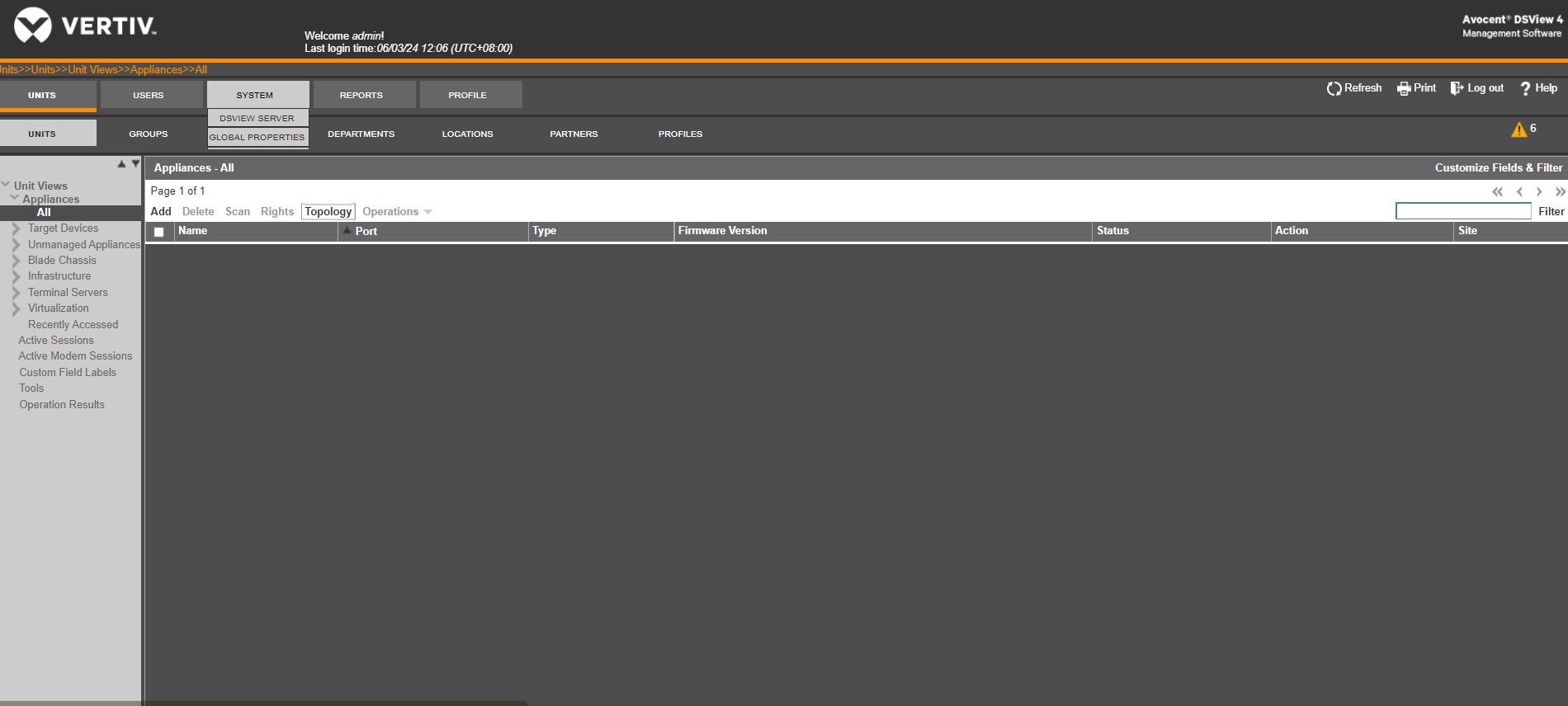
Task: Sort table by Type column header
Action: click(545, 231)
